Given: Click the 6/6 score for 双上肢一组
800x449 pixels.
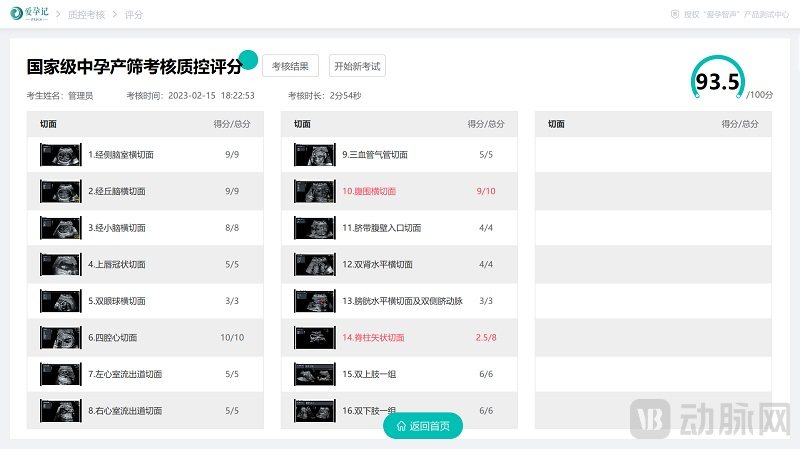Looking at the screenshot, I should tap(486, 375).
